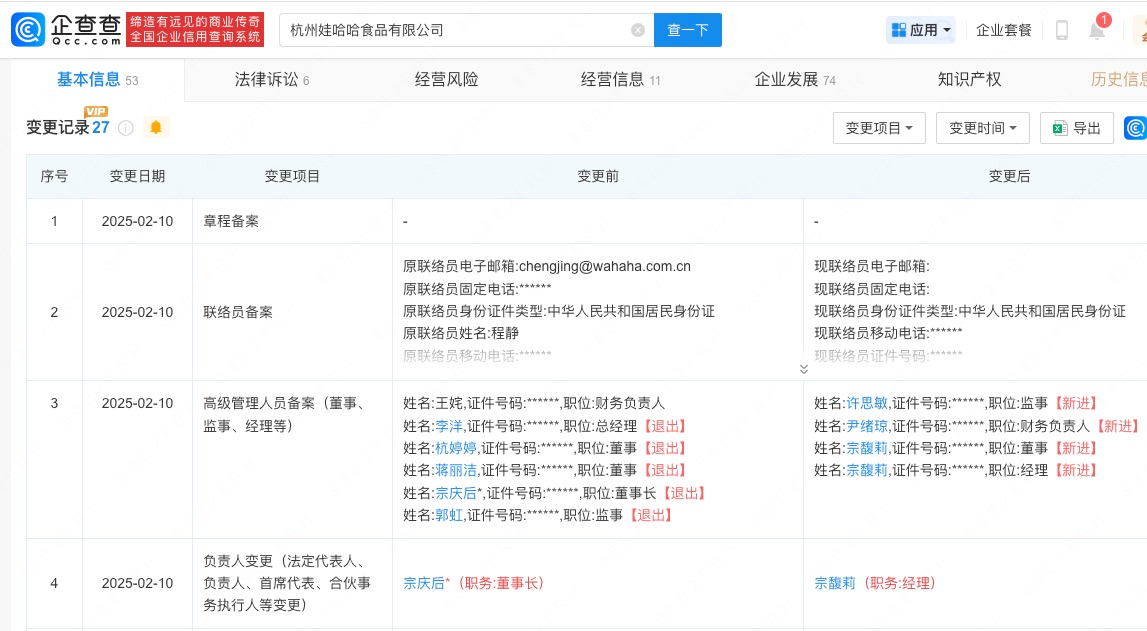Open 李洋 profile link in row 3
Image resolution: width=1147 pixels, height=631 pixels.
pos(449,426)
